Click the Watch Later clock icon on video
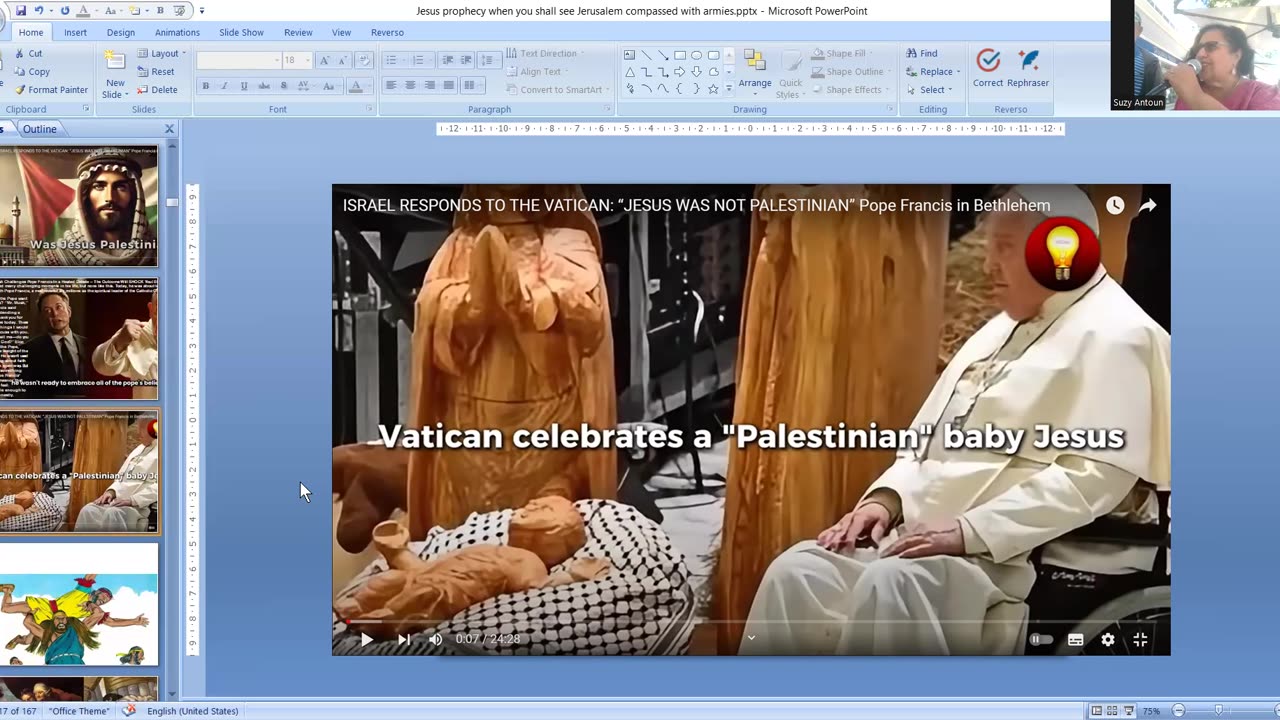This screenshot has height=720, width=1280. pyautogui.click(x=1115, y=205)
